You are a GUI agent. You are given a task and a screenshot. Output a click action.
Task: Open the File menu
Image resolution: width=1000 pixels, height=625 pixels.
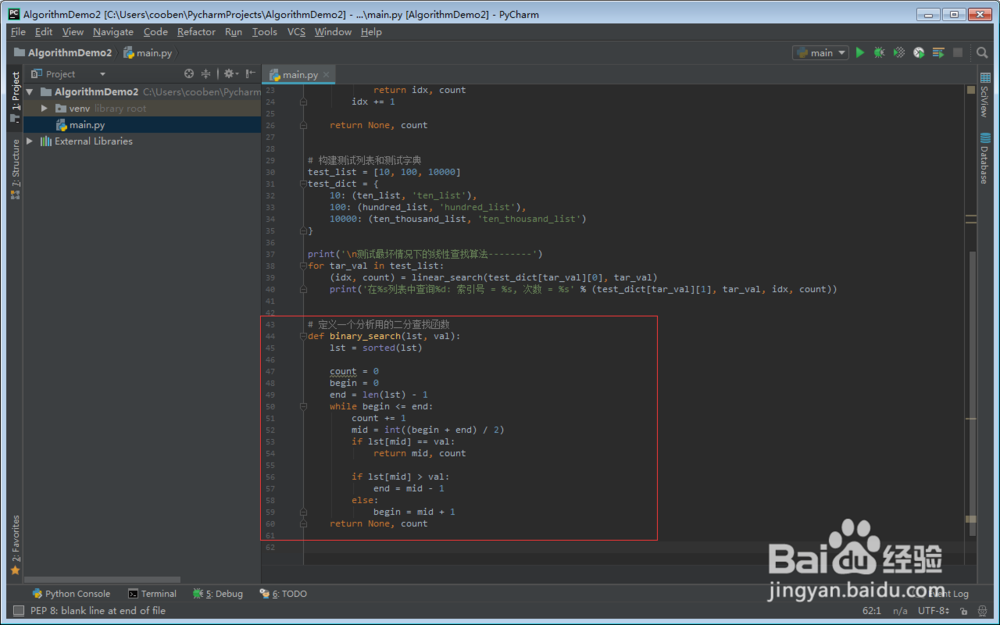point(18,32)
